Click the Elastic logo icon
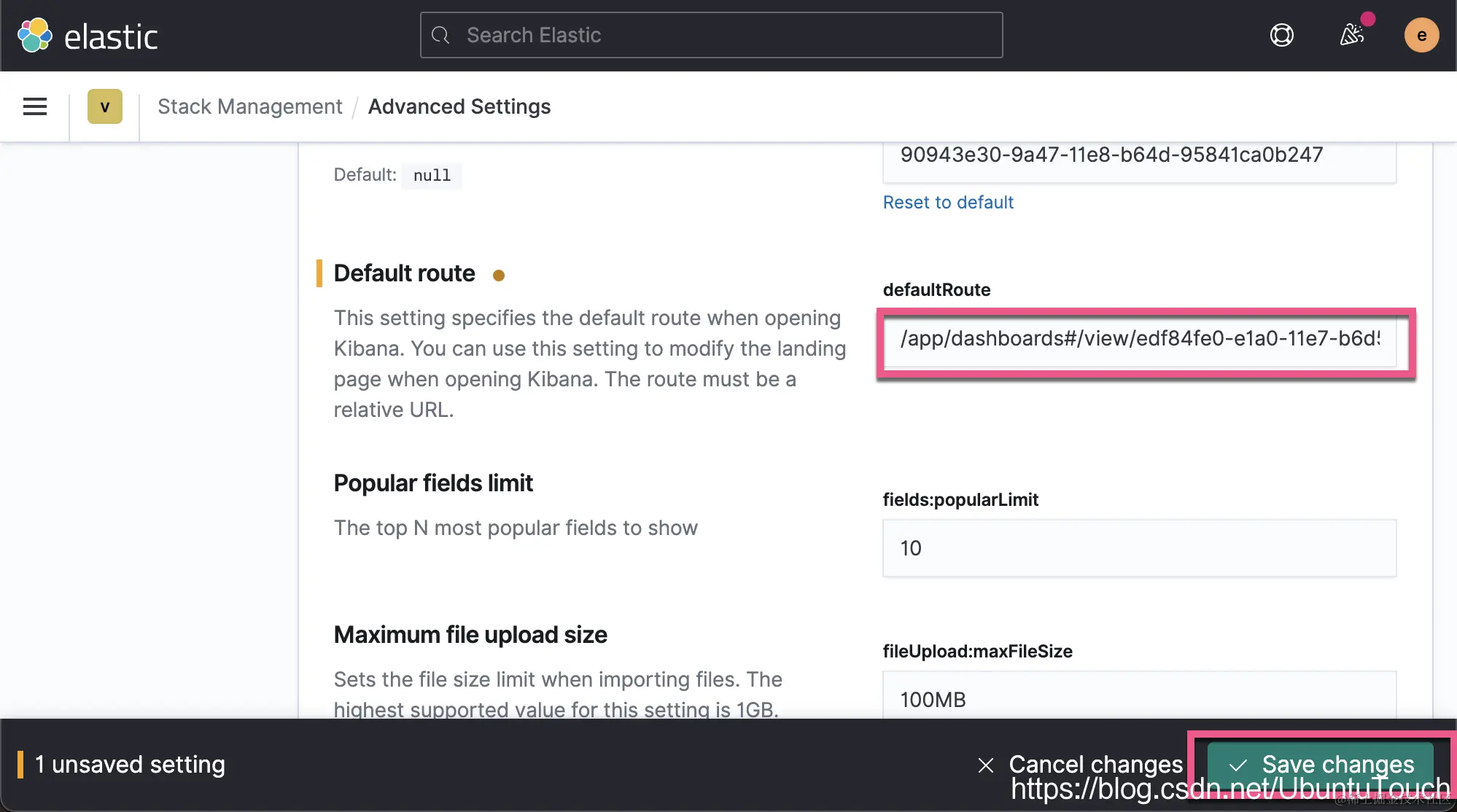The image size is (1457, 812). 34,35
